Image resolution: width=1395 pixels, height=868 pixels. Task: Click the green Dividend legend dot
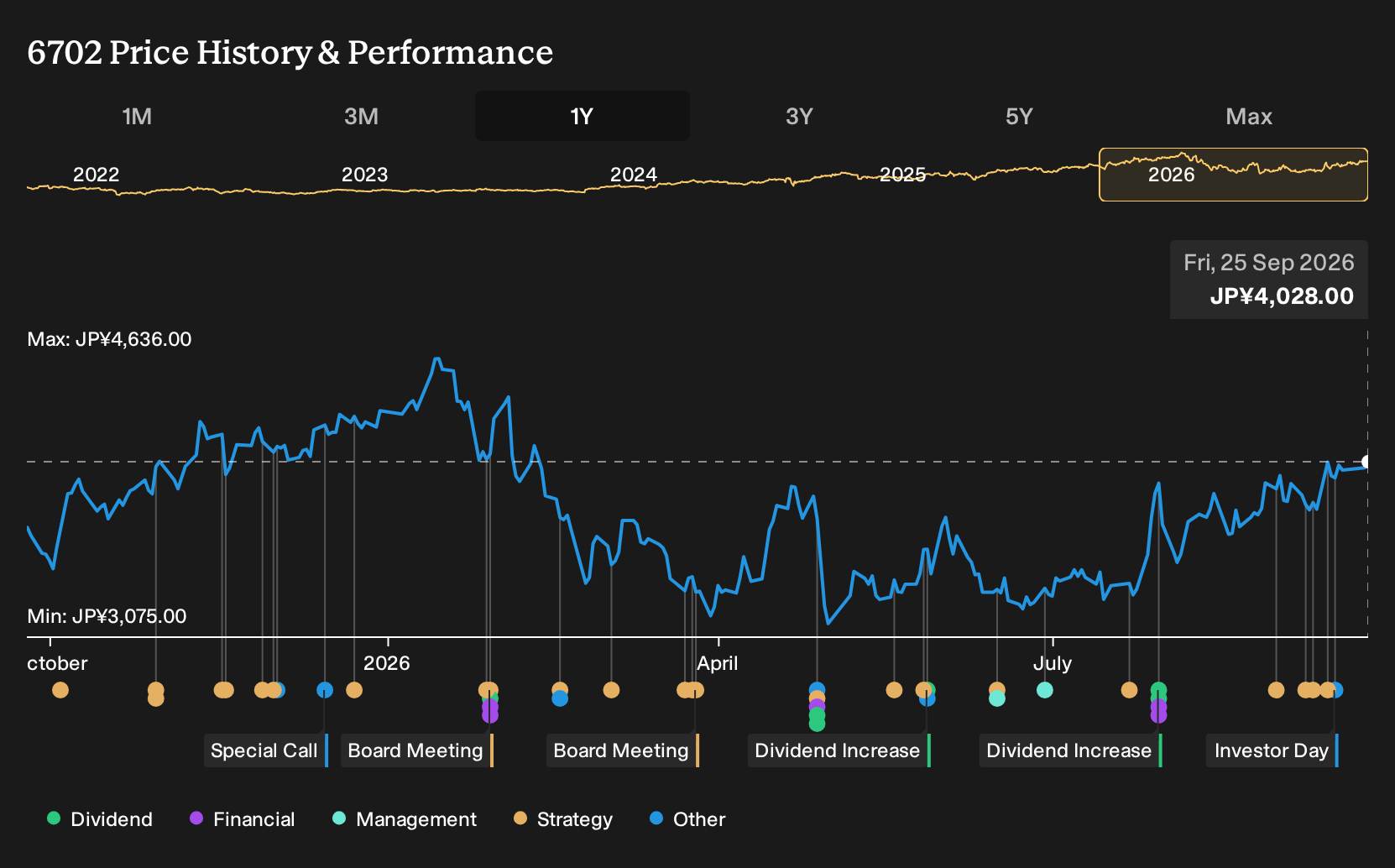point(54,818)
